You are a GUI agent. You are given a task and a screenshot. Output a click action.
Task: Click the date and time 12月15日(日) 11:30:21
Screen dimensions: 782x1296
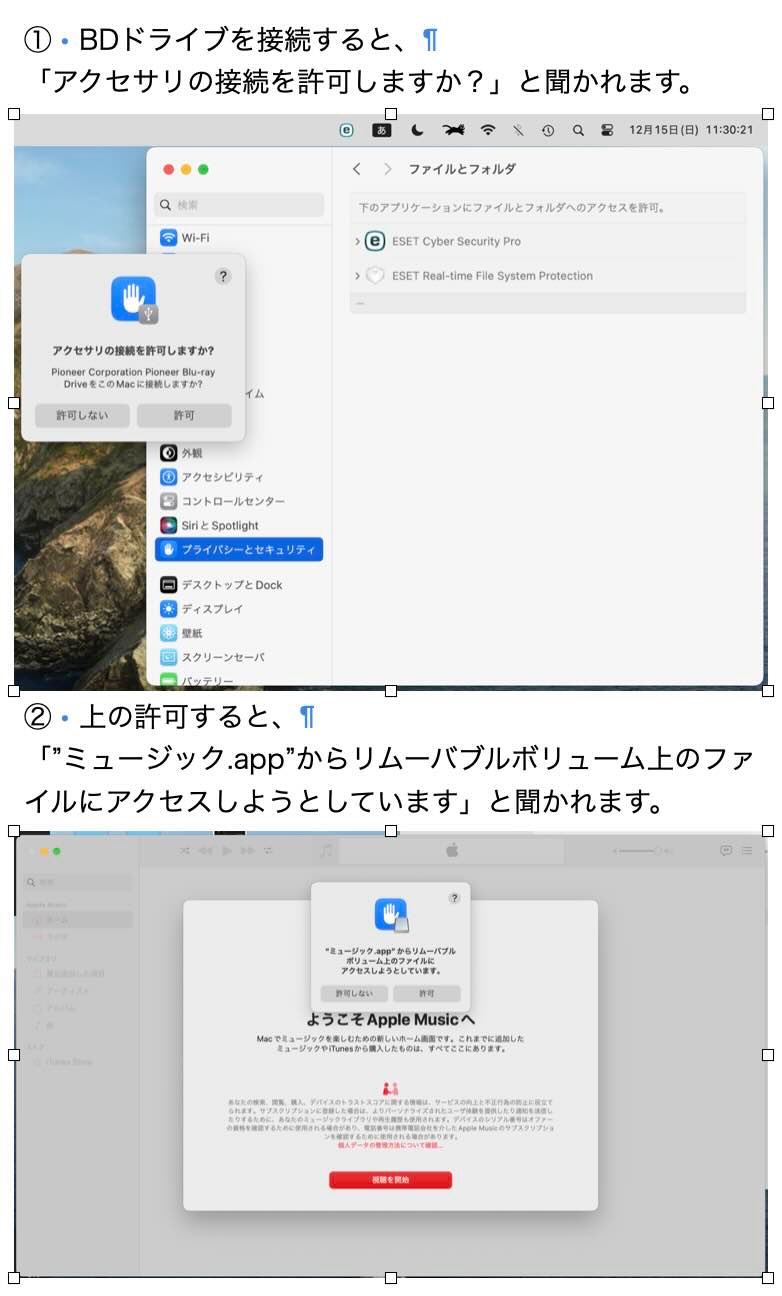pyautogui.click(x=691, y=130)
